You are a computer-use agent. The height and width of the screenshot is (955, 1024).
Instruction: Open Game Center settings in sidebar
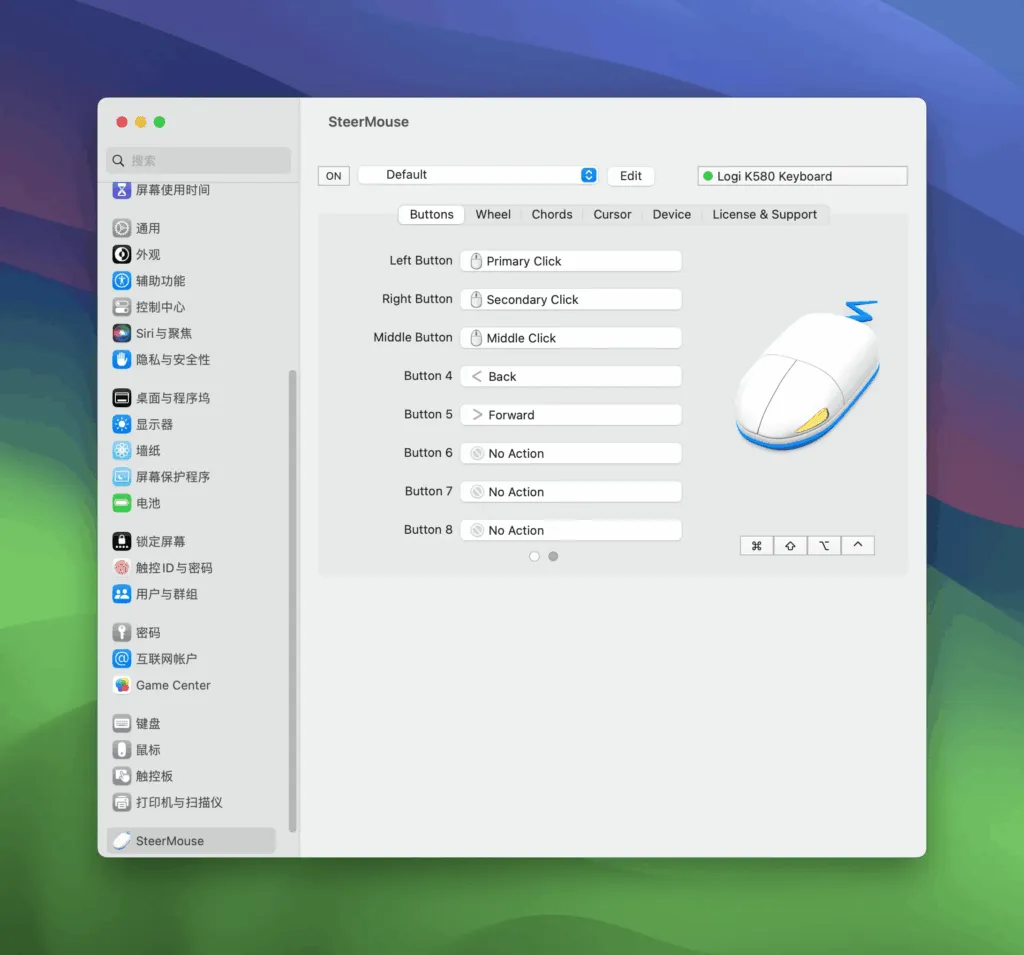coord(172,685)
